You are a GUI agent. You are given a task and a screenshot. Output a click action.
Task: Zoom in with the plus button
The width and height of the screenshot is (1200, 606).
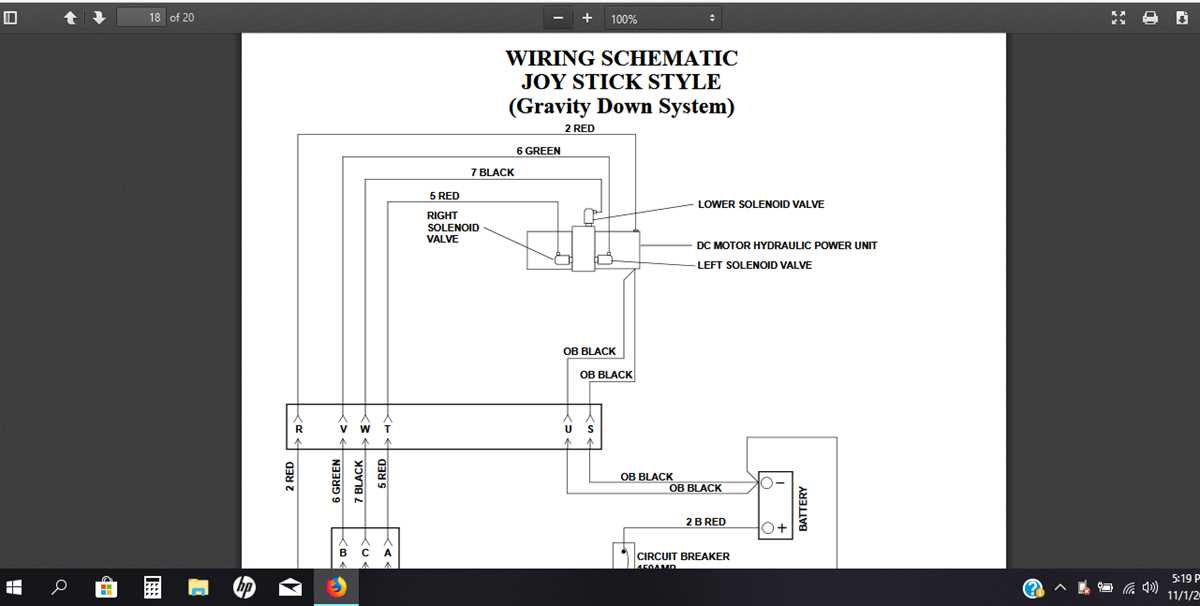(x=587, y=18)
